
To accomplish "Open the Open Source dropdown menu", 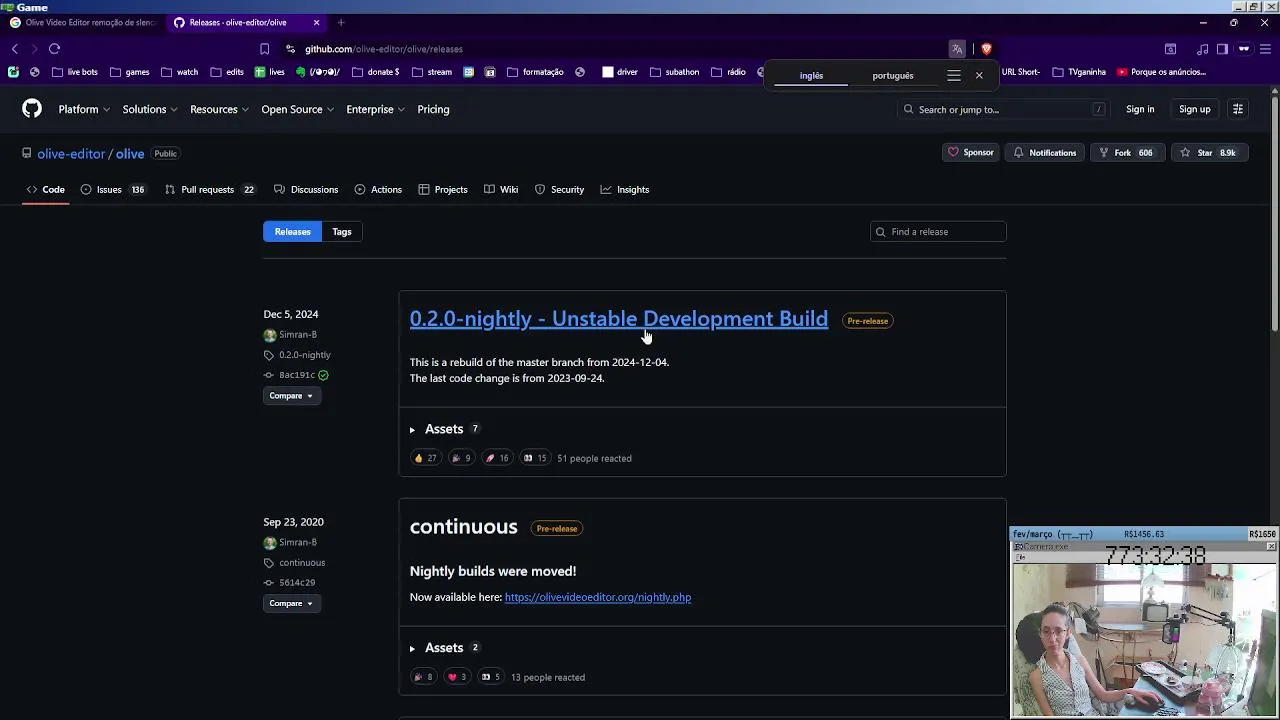I will [x=297, y=109].
